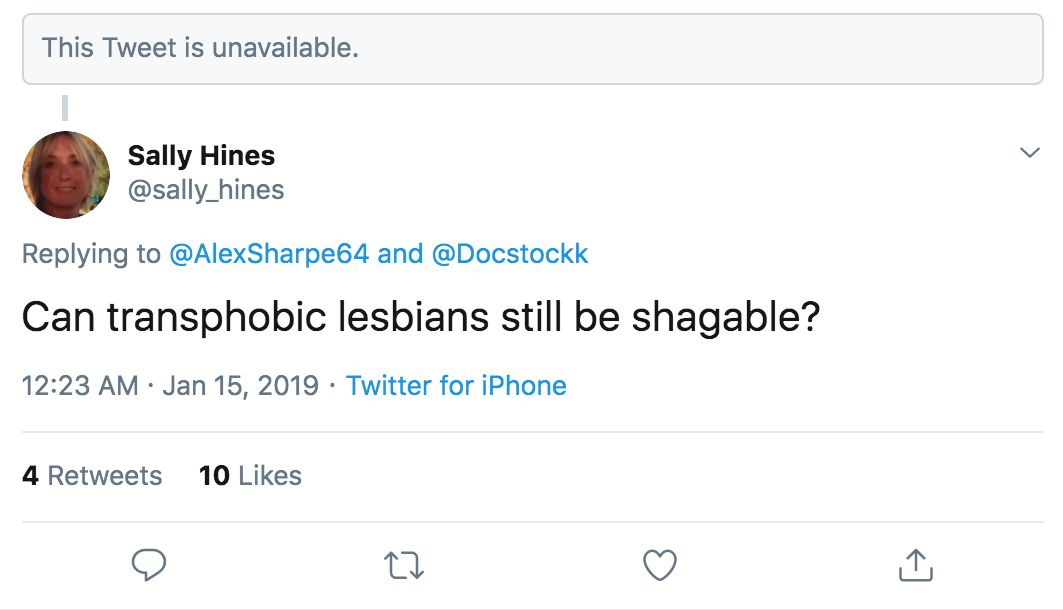The image size is (1063, 610).
Task: Click the Jan 15, 2019 date
Action: click(x=241, y=386)
